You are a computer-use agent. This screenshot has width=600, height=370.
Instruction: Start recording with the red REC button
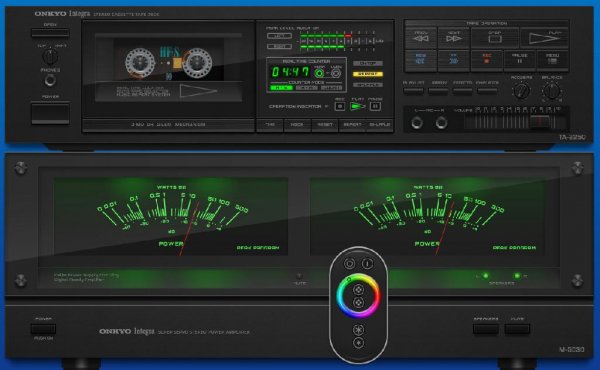(487, 60)
